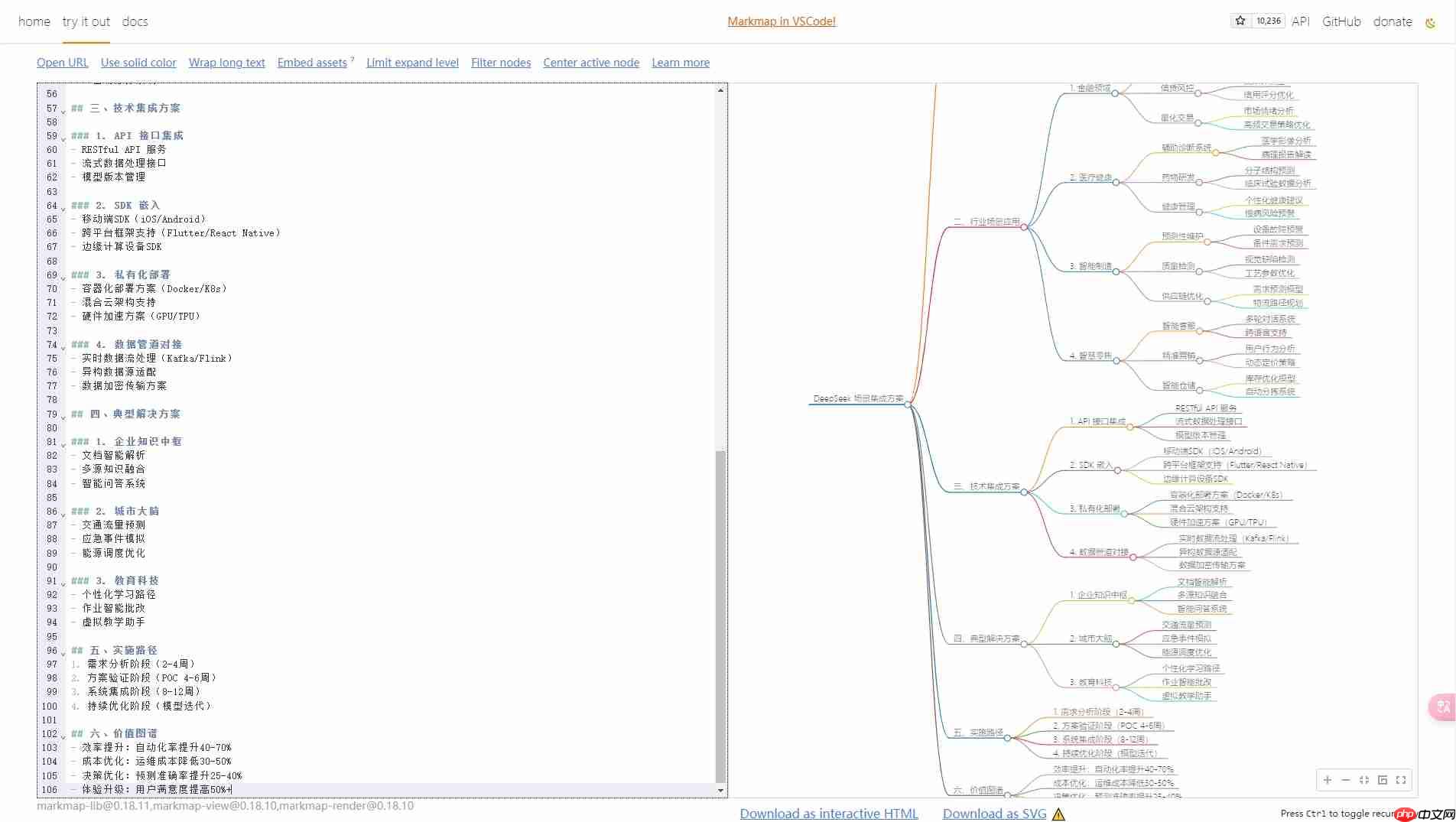Collapse the 四、典型解决方案 mindmap node circle
Screen dimensions: 1456x822
[1024, 644]
